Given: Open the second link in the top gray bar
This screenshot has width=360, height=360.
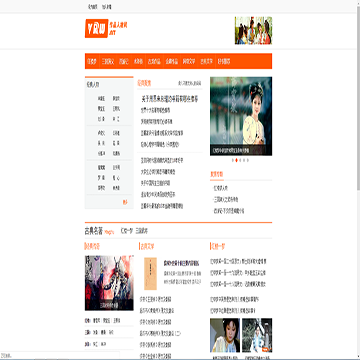Looking at the screenshot, I should (107, 6).
